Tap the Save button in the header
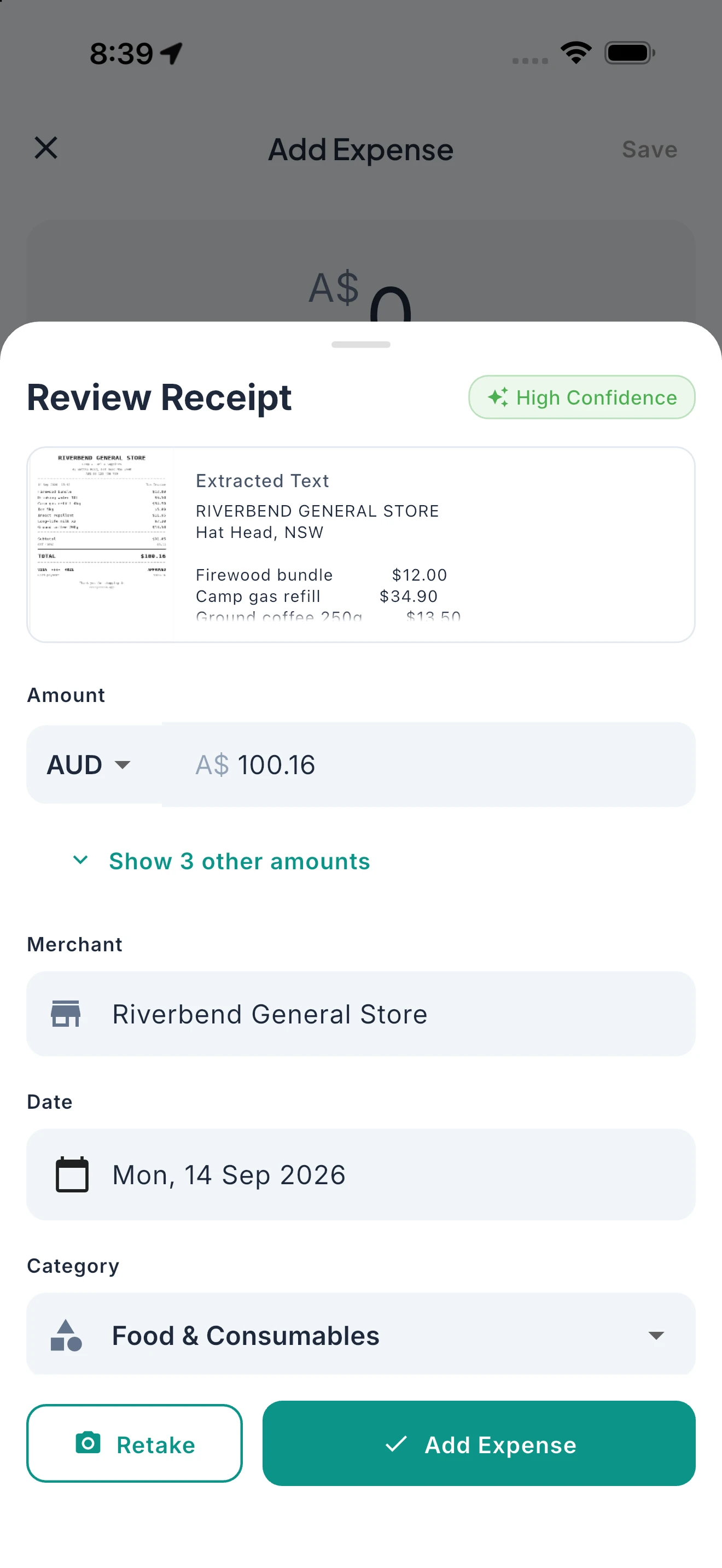The image size is (722, 1568). point(650,149)
